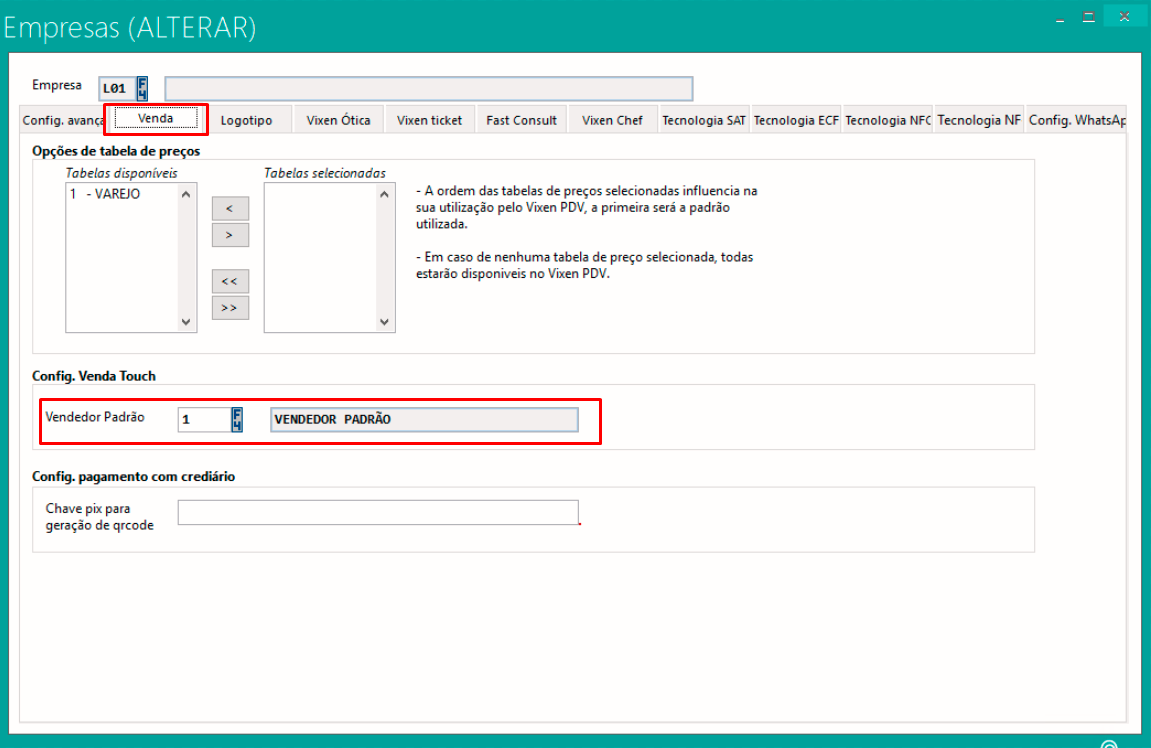Screen dimensions: 1151x748
Task: Focus the Empresa code field L01
Action: tap(117, 89)
